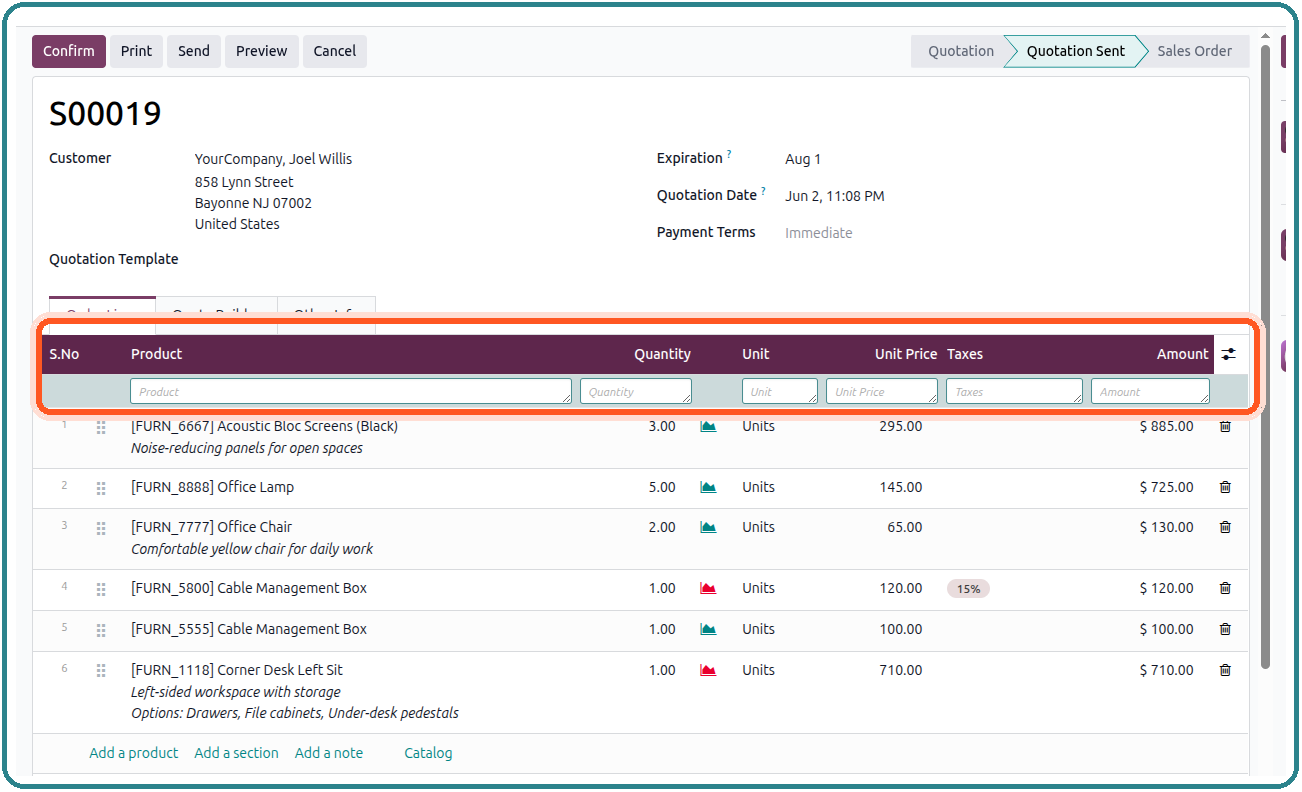Delete the Acoustic Bloc Screens line
1302x792 pixels.
(1225, 427)
